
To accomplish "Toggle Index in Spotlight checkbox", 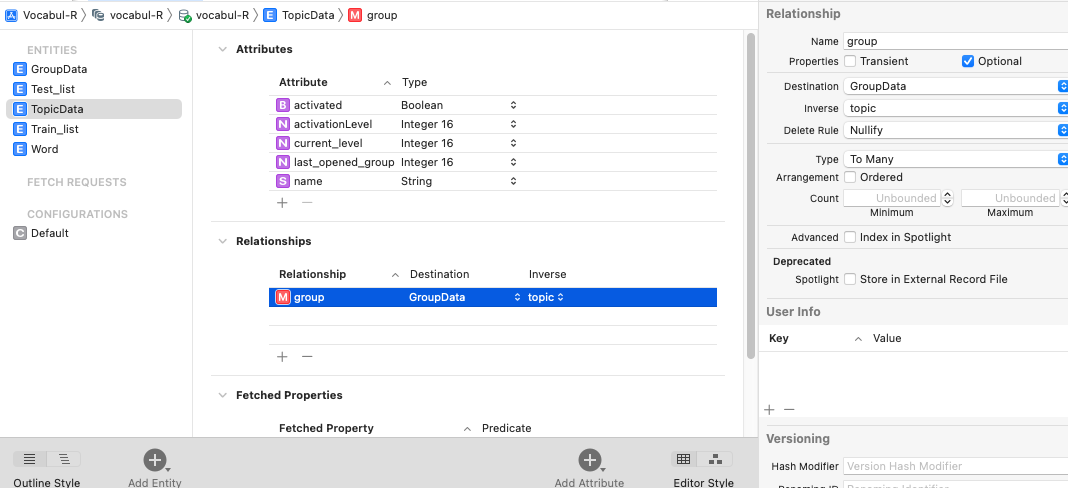I will pyautogui.click(x=850, y=237).
